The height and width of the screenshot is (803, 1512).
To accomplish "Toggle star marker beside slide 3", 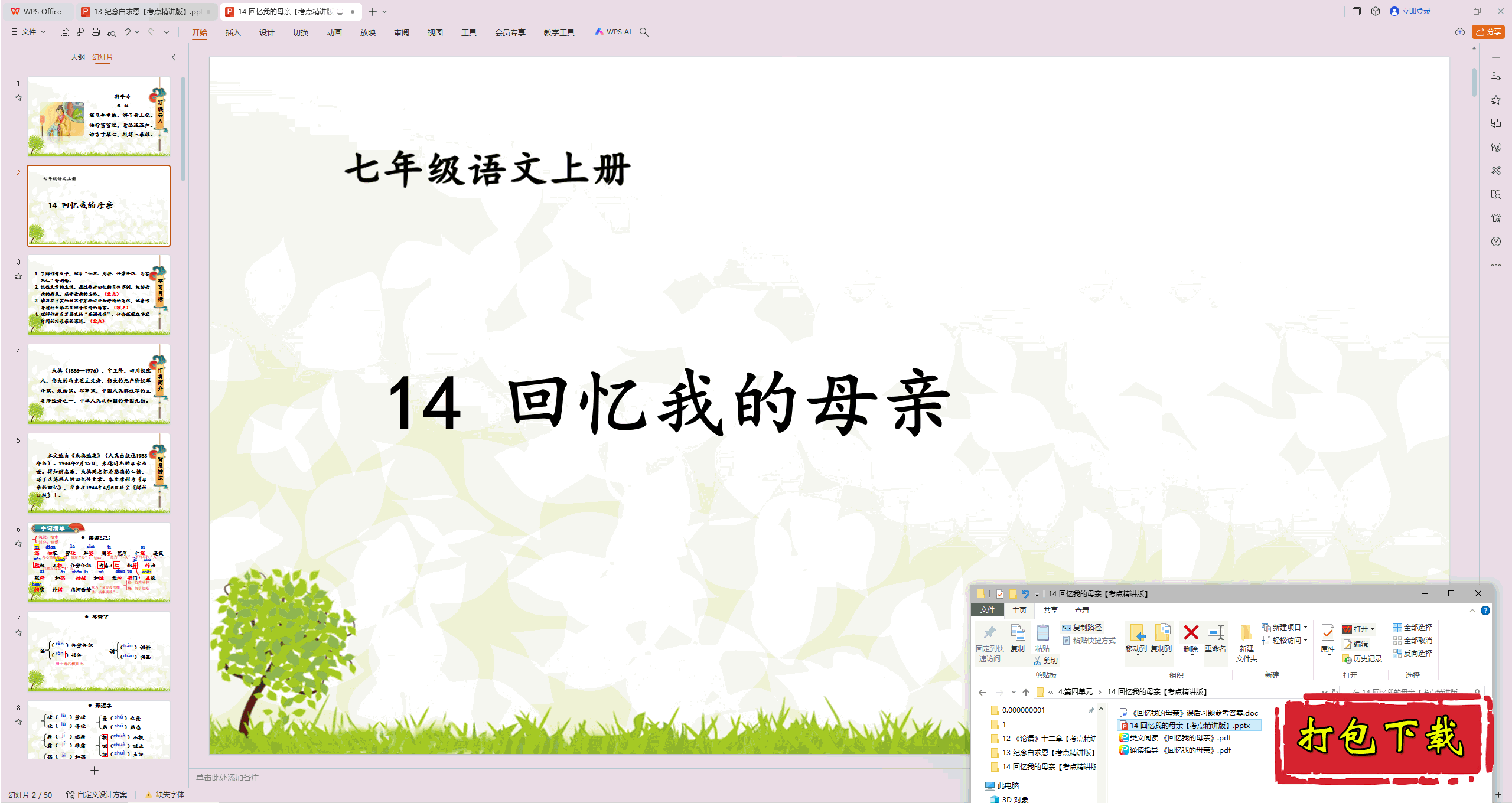I will 18,276.
